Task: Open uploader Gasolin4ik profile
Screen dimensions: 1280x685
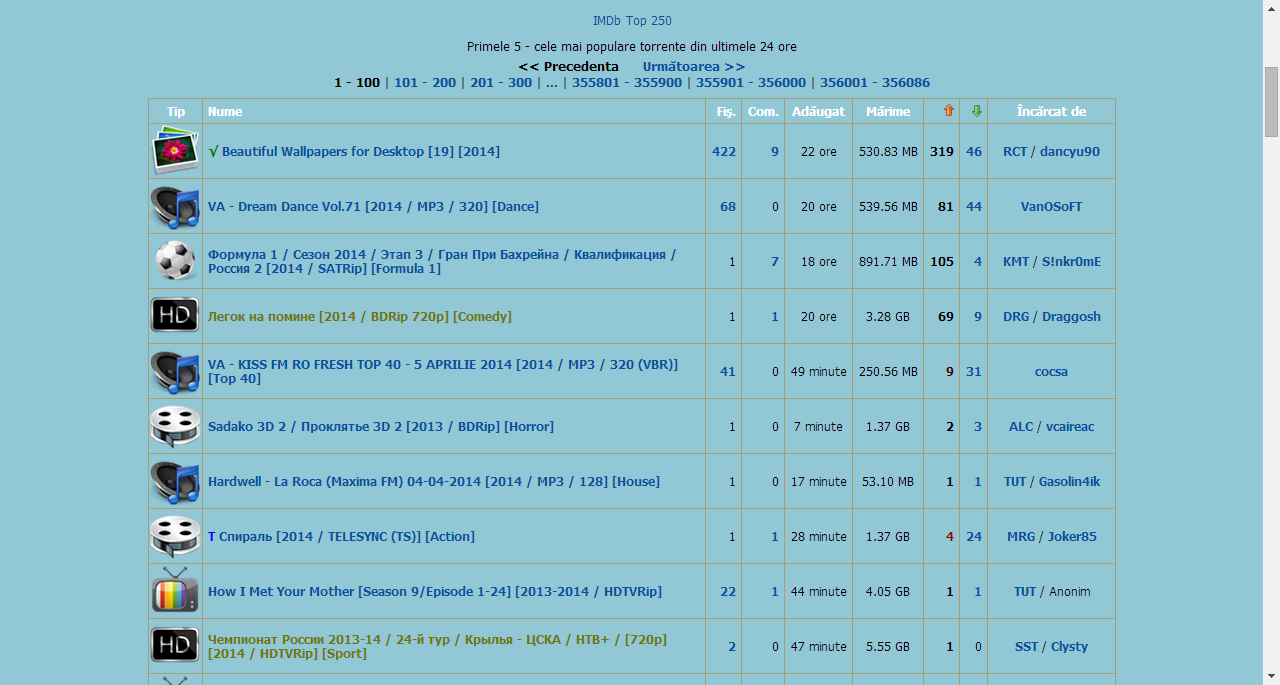Action: [1069, 481]
